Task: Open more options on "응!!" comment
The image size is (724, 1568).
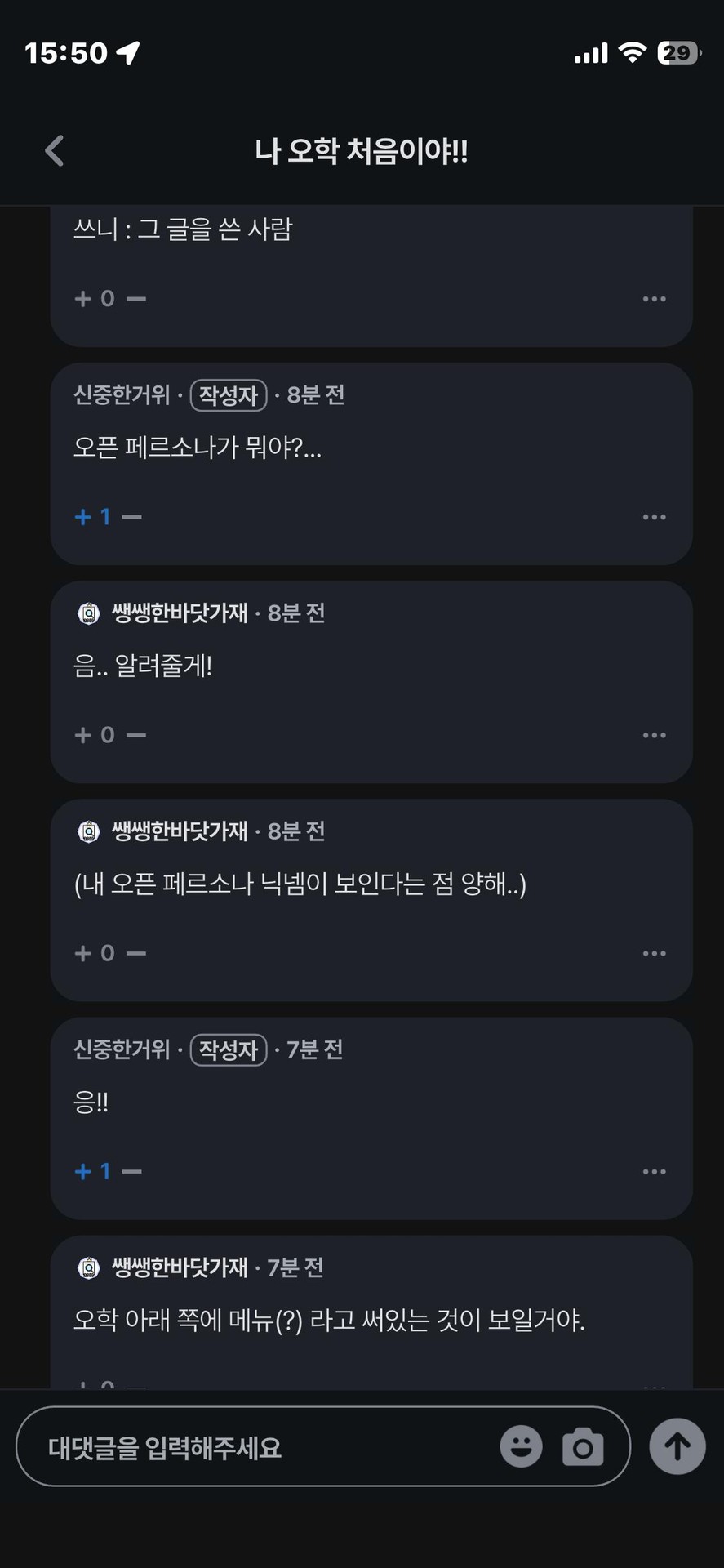Action: coord(654,1172)
